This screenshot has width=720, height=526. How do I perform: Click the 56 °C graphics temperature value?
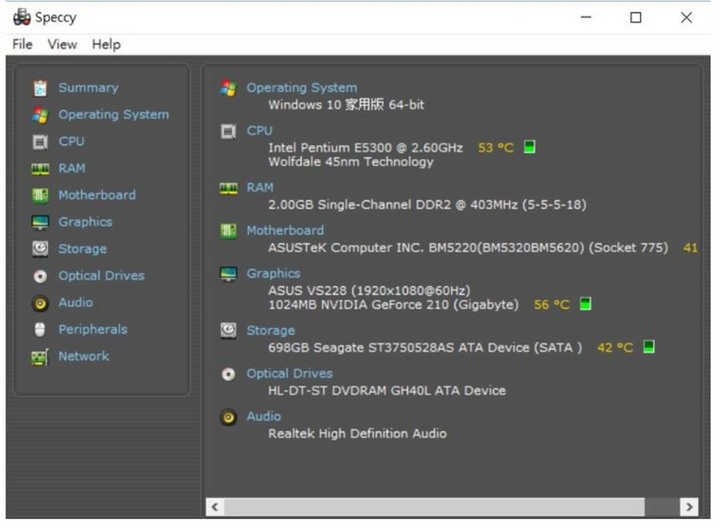click(551, 305)
